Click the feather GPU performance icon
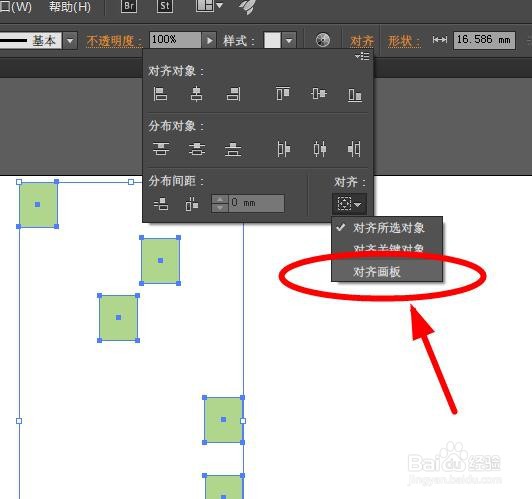This screenshot has width=532, height=499. (x=248, y=7)
